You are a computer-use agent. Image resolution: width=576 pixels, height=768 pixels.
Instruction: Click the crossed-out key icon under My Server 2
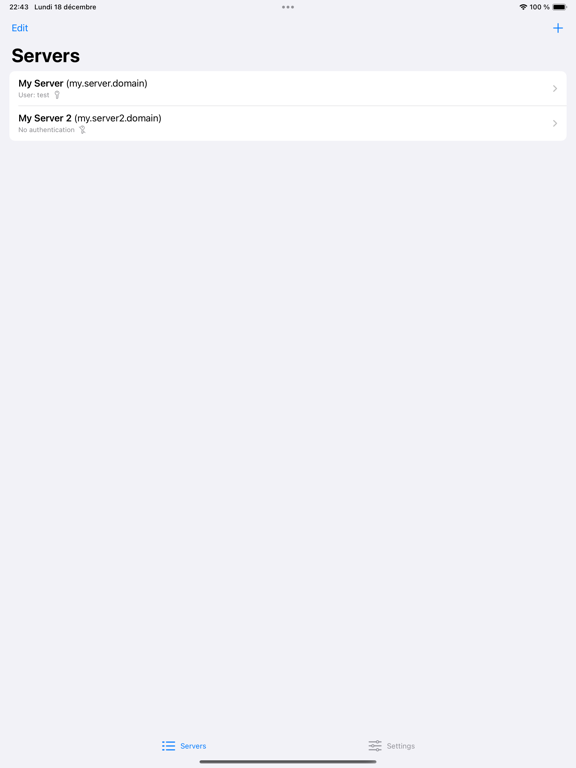82,130
